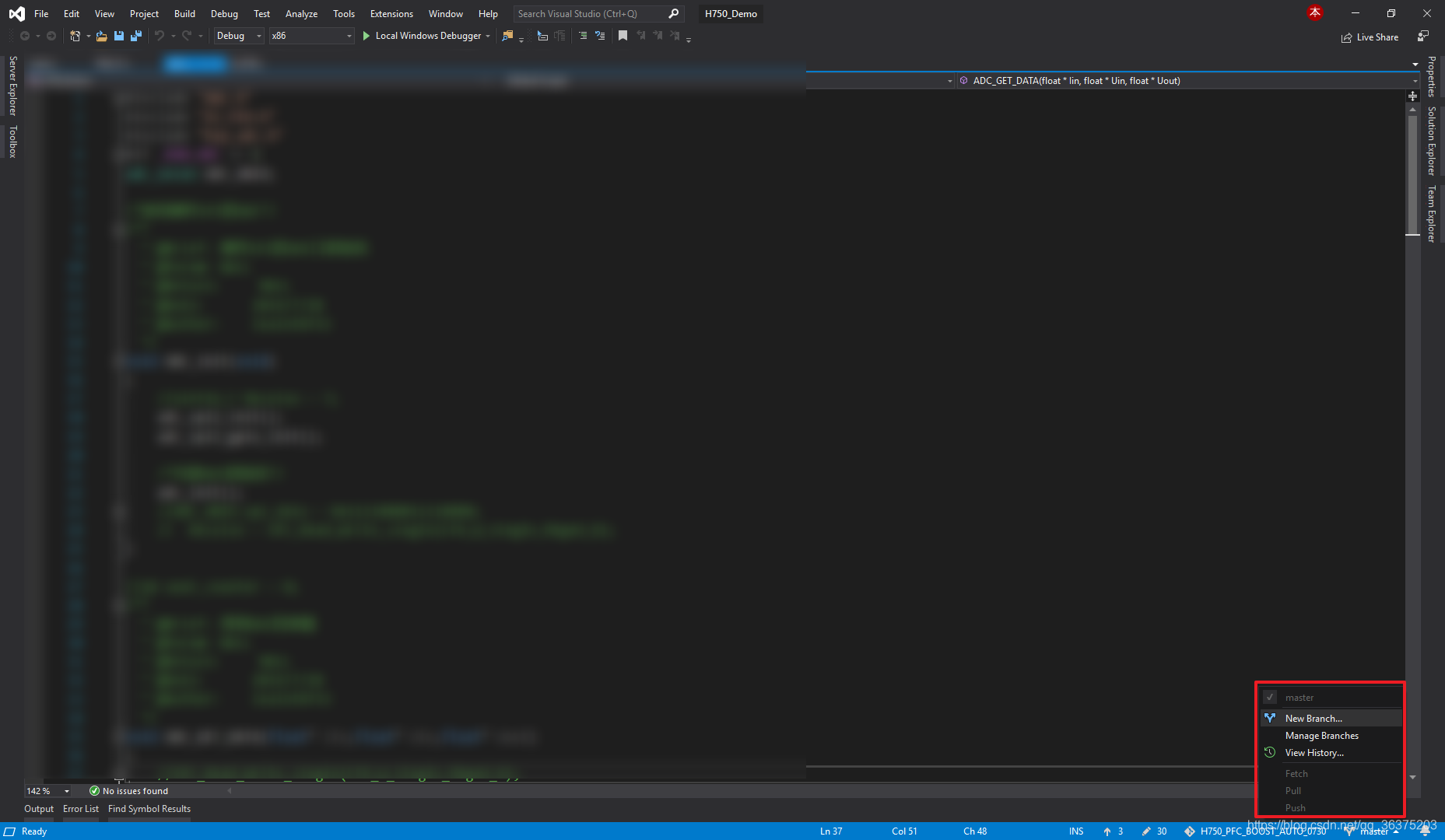This screenshot has width=1445, height=840.
Task: Open the Team Explorer side tab
Action: (x=1432, y=215)
